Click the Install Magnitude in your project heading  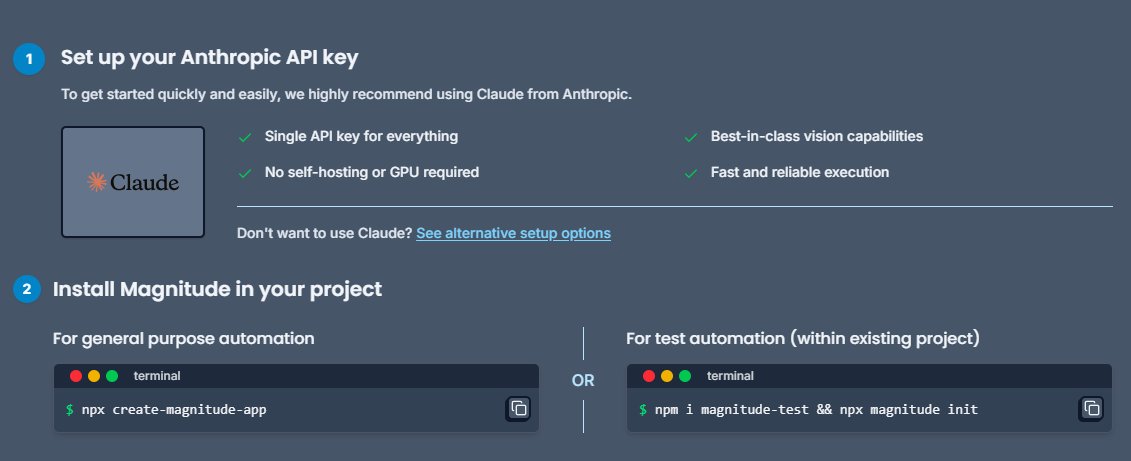click(x=217, y=290)
